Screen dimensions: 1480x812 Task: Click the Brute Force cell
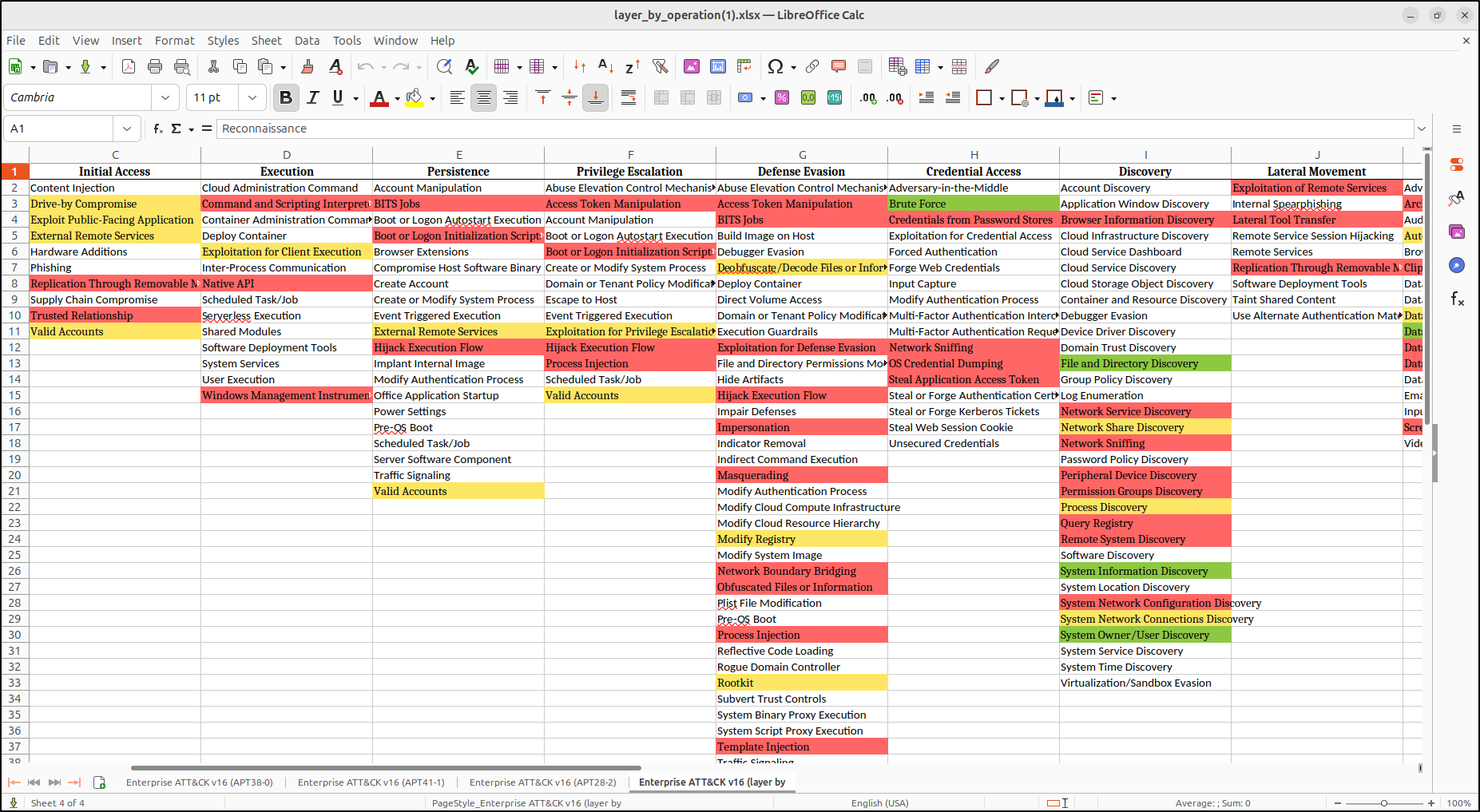point(974,204)
